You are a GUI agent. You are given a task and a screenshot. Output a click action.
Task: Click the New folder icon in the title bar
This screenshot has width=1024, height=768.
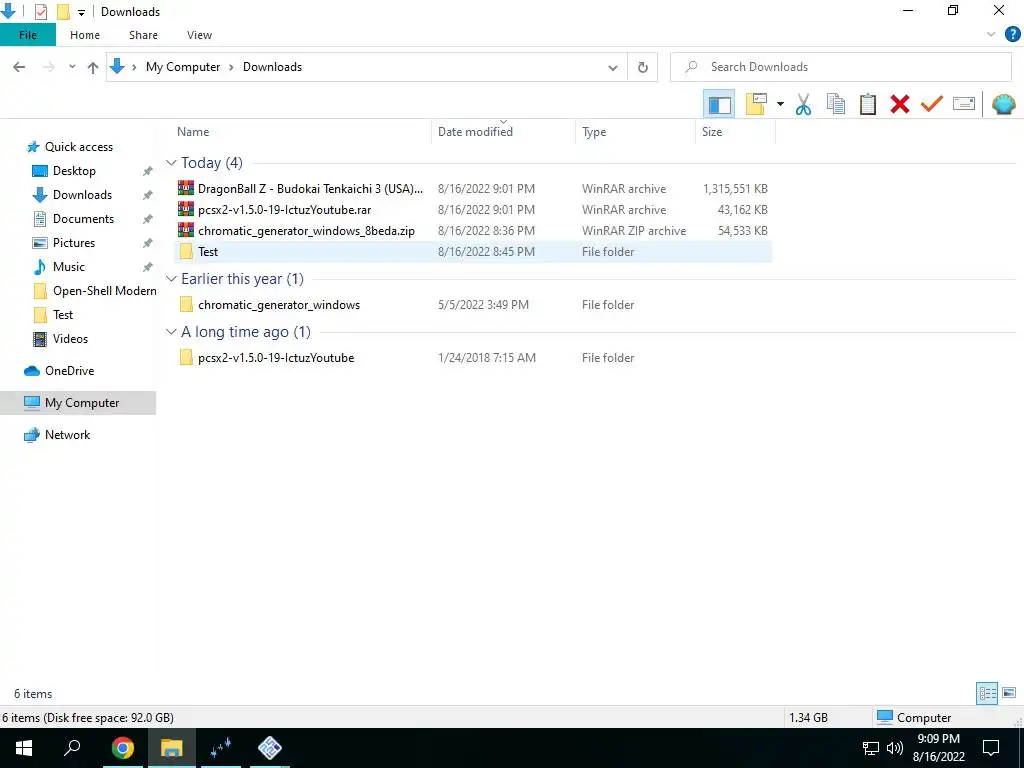63,12
